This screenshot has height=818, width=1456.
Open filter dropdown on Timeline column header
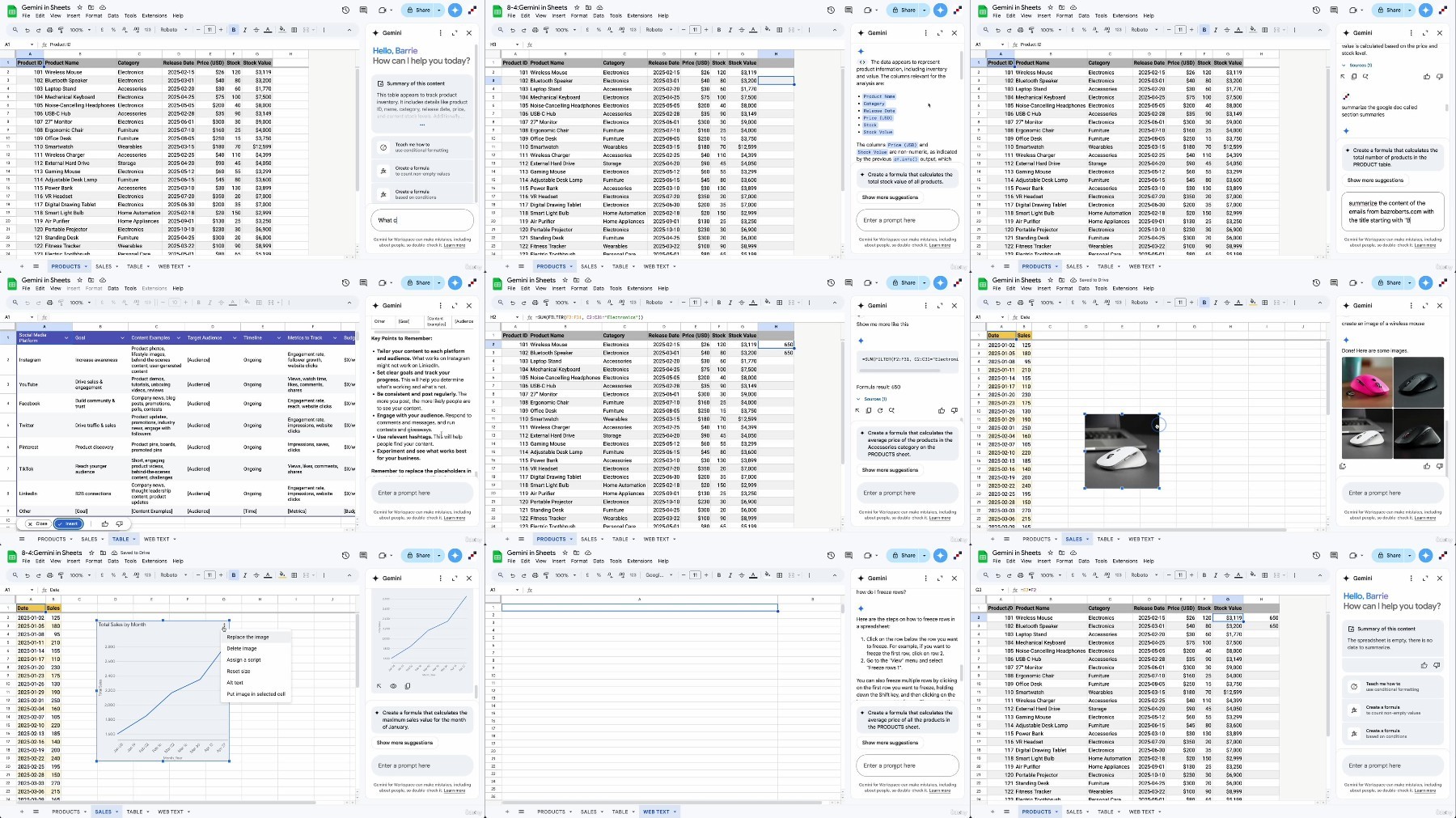coord(280,337)
